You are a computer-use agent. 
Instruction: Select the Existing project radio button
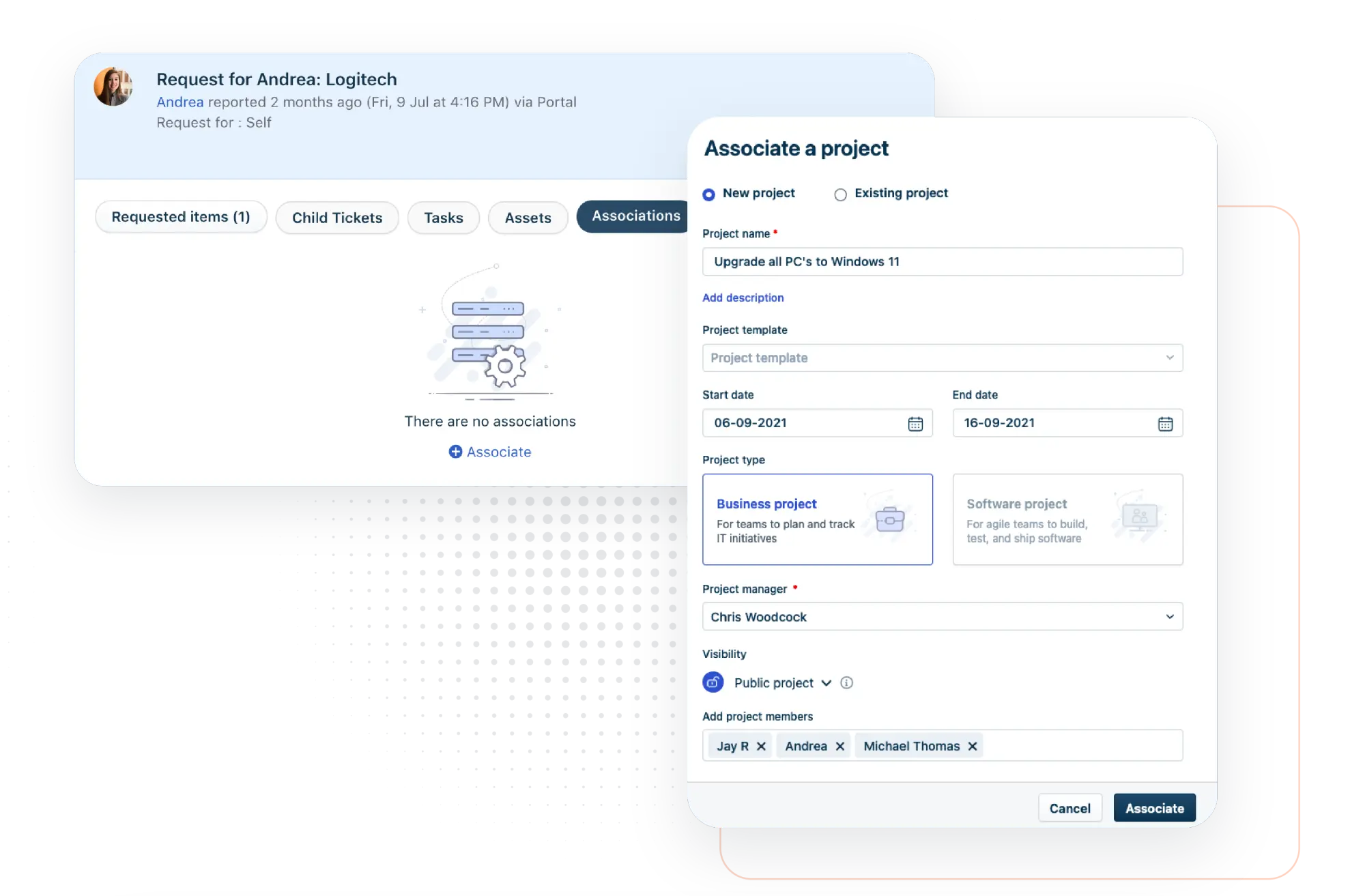pyautogui.click(x=840, y=194)
